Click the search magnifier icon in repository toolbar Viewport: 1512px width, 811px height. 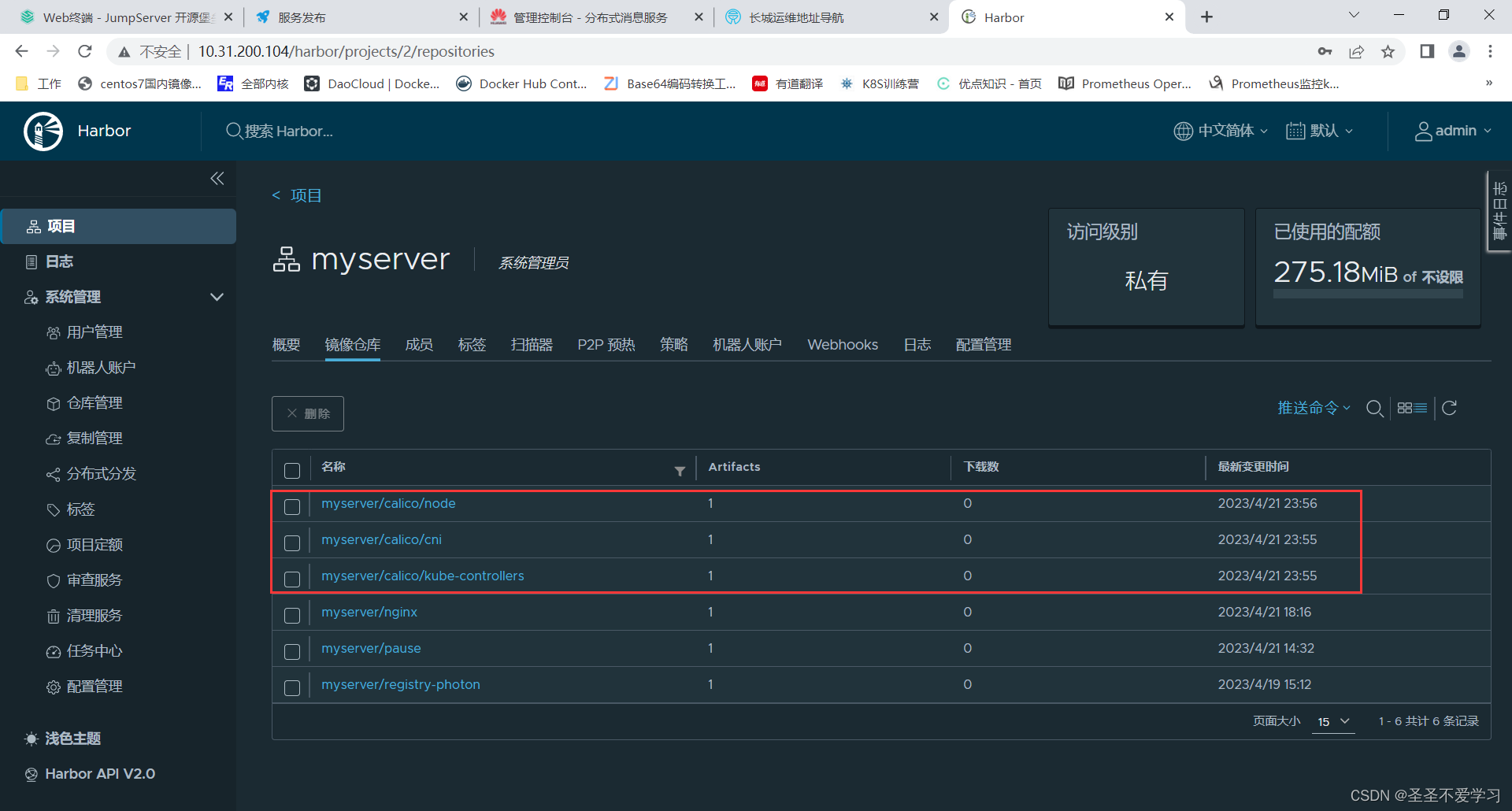[x=1375, y=408]
